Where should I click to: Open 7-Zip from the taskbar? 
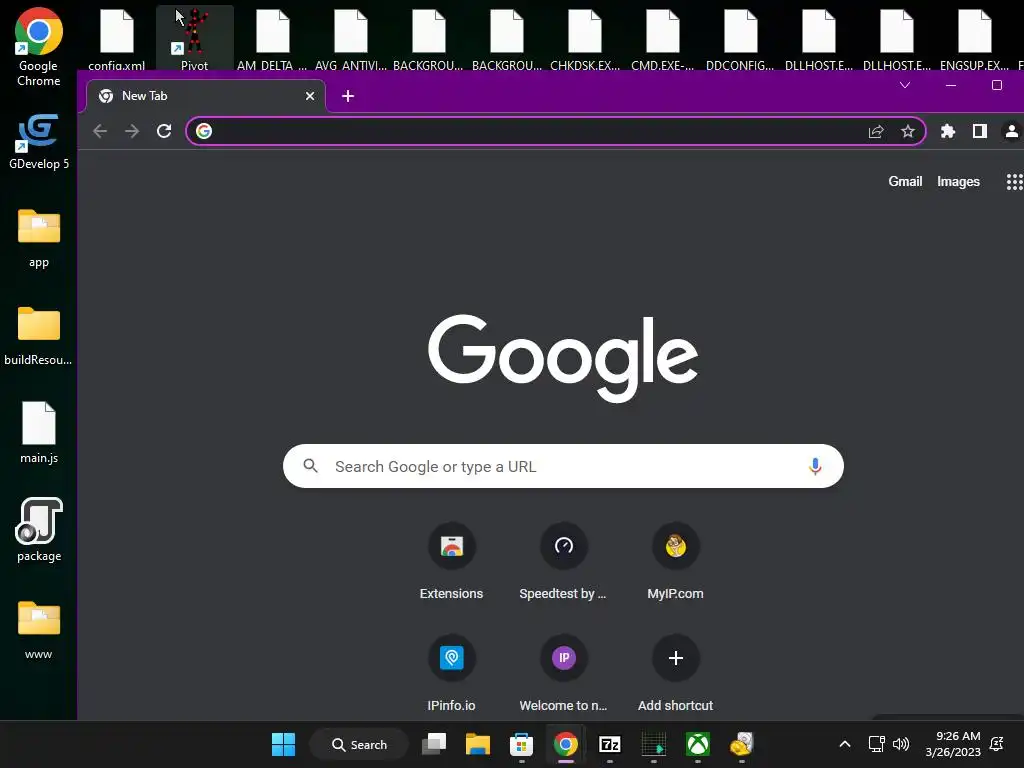[609, 744]
